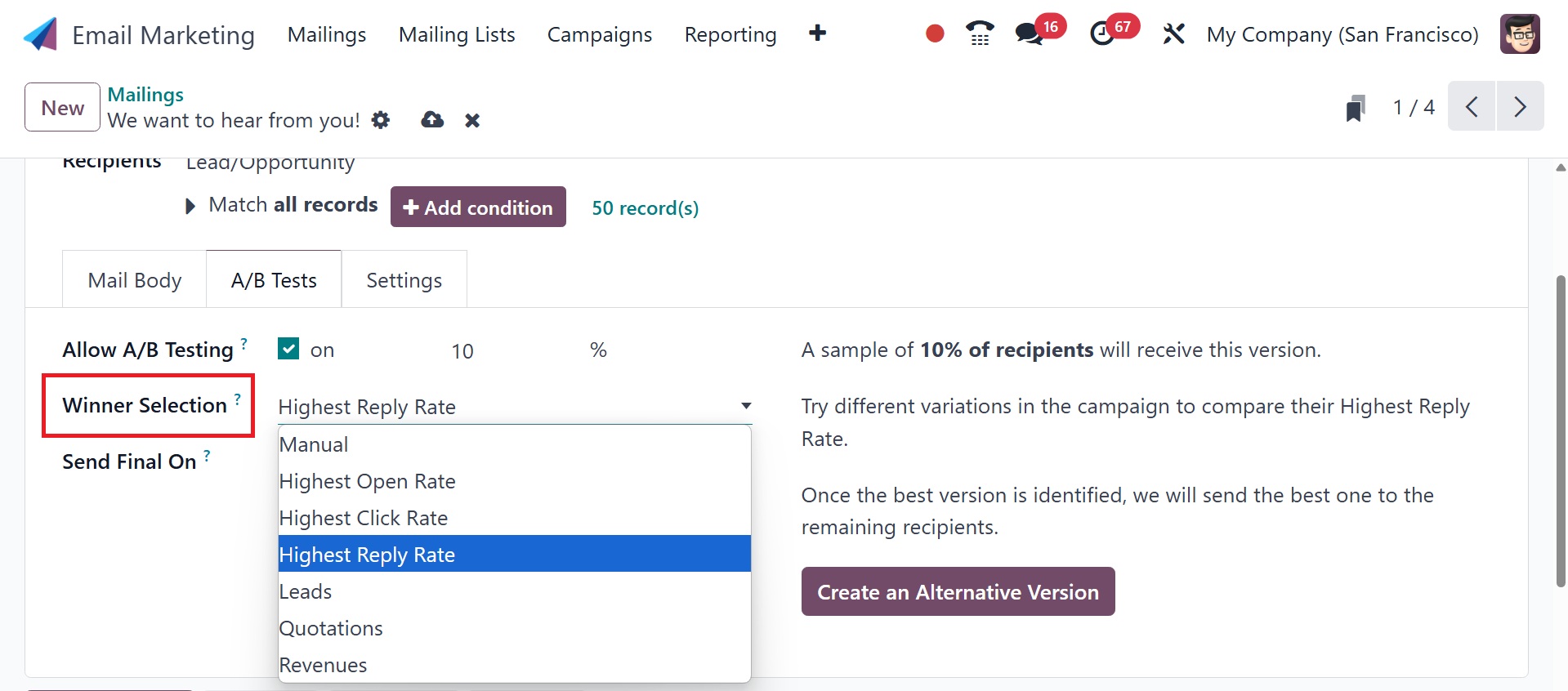Click the red recording dot icon
The height and width of the screenshot is (691, 1568).
[x=935, y=33]
